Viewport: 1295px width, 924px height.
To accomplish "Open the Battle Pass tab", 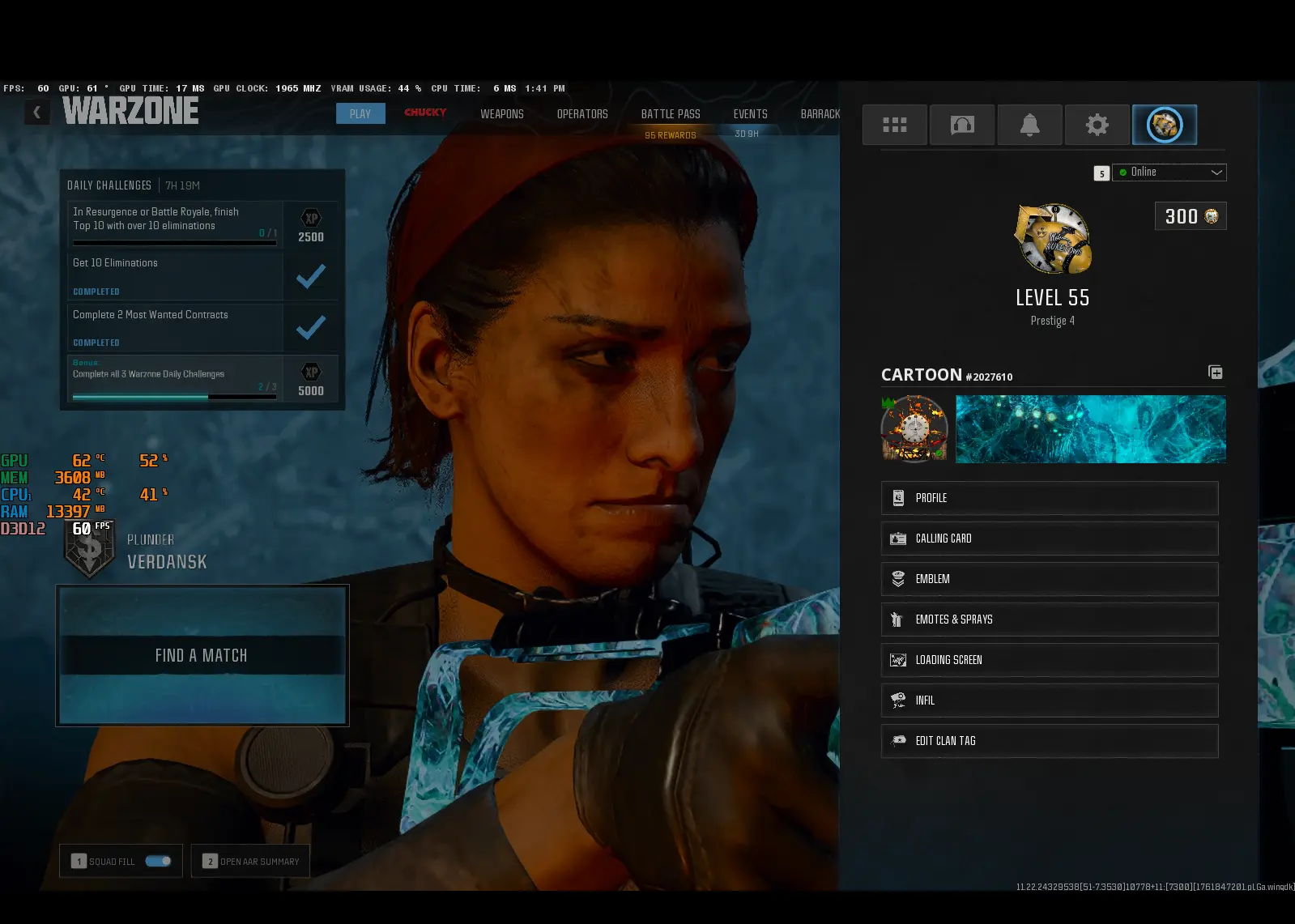I will [671, 114].
